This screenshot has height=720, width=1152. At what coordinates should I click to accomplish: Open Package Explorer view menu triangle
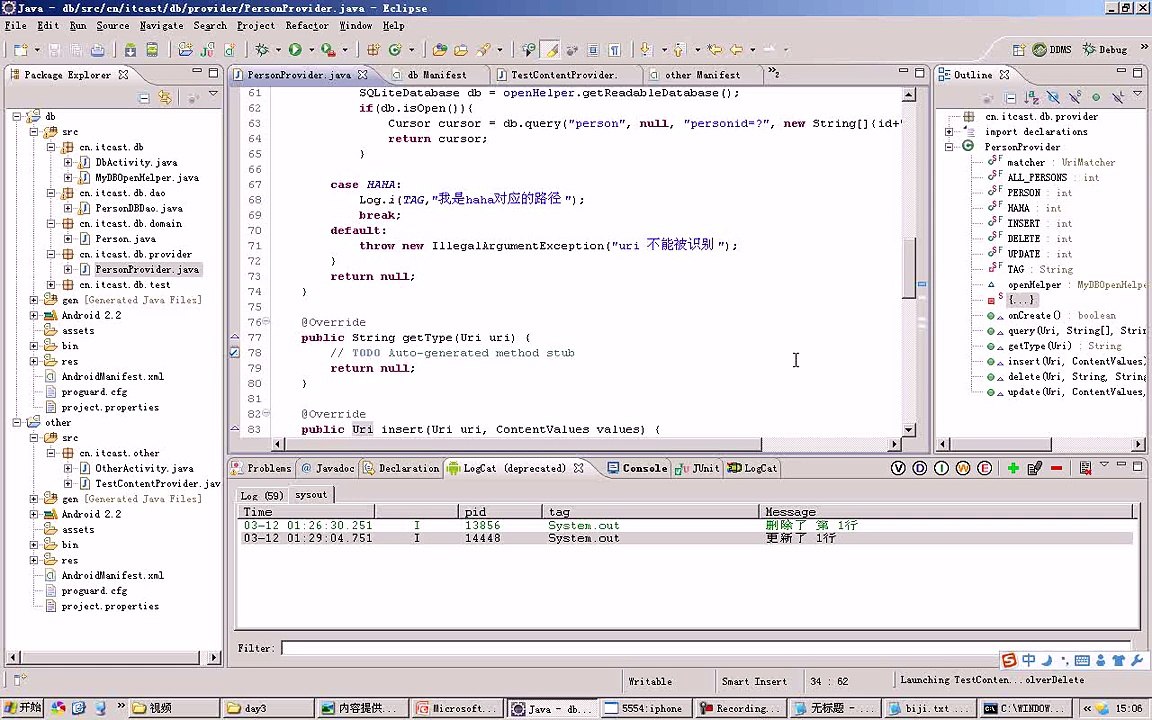(213, 94)
